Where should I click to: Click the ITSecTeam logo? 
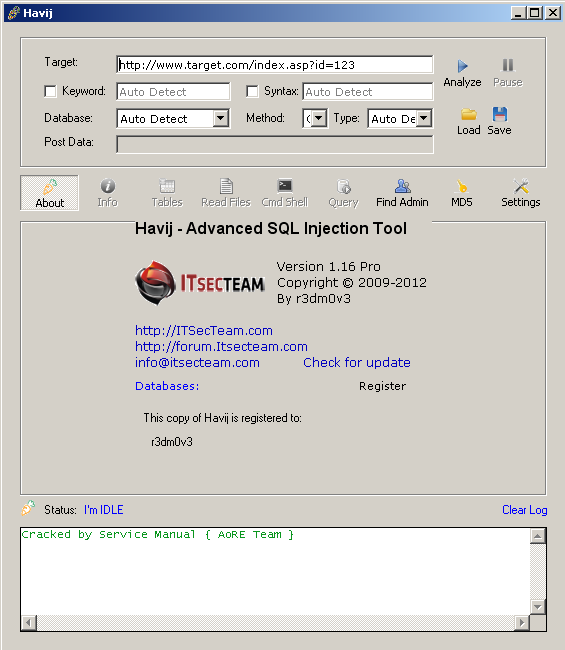coord(200,283)
